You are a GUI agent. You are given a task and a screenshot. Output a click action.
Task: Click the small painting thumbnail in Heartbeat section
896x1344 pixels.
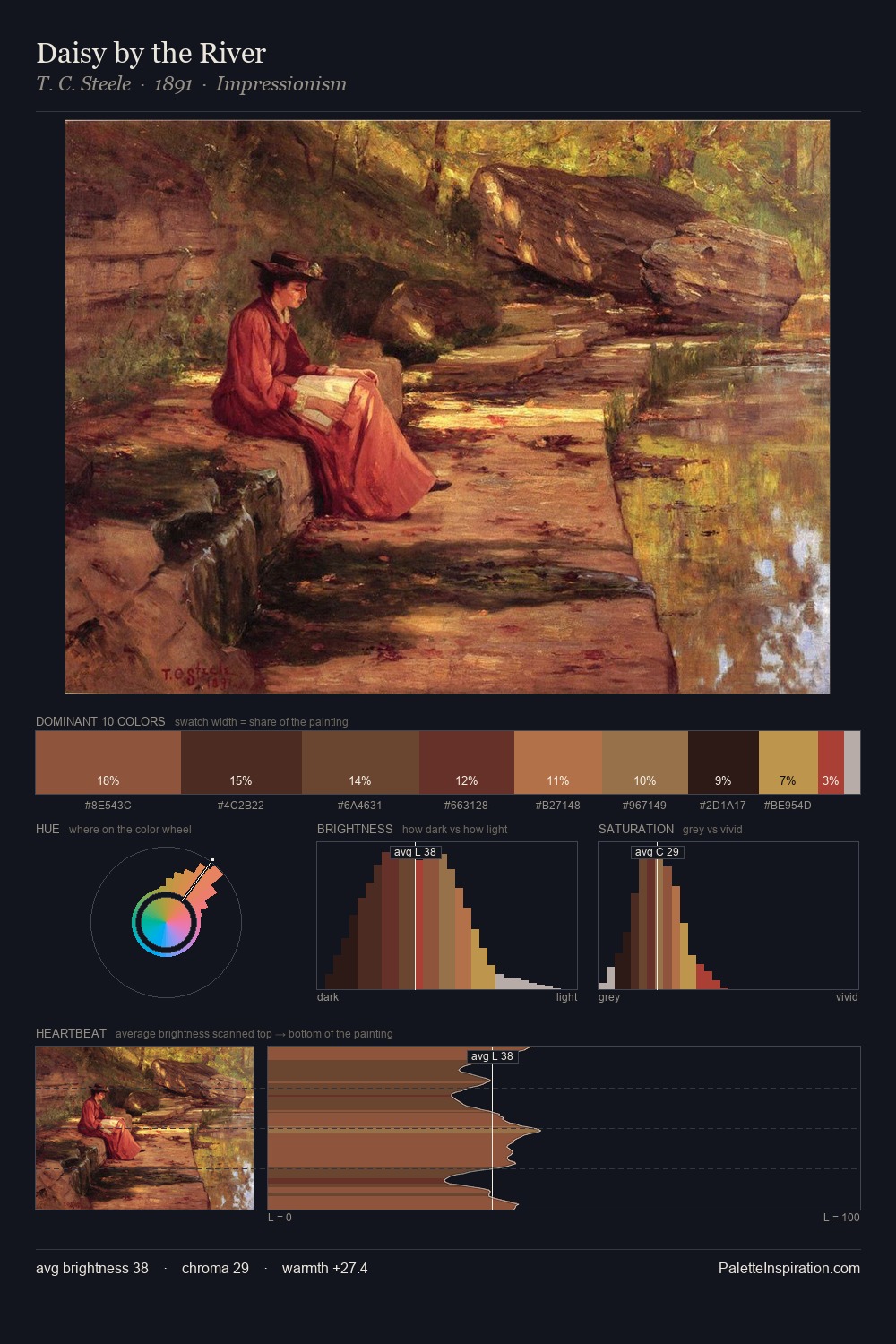coord(144,1128)
